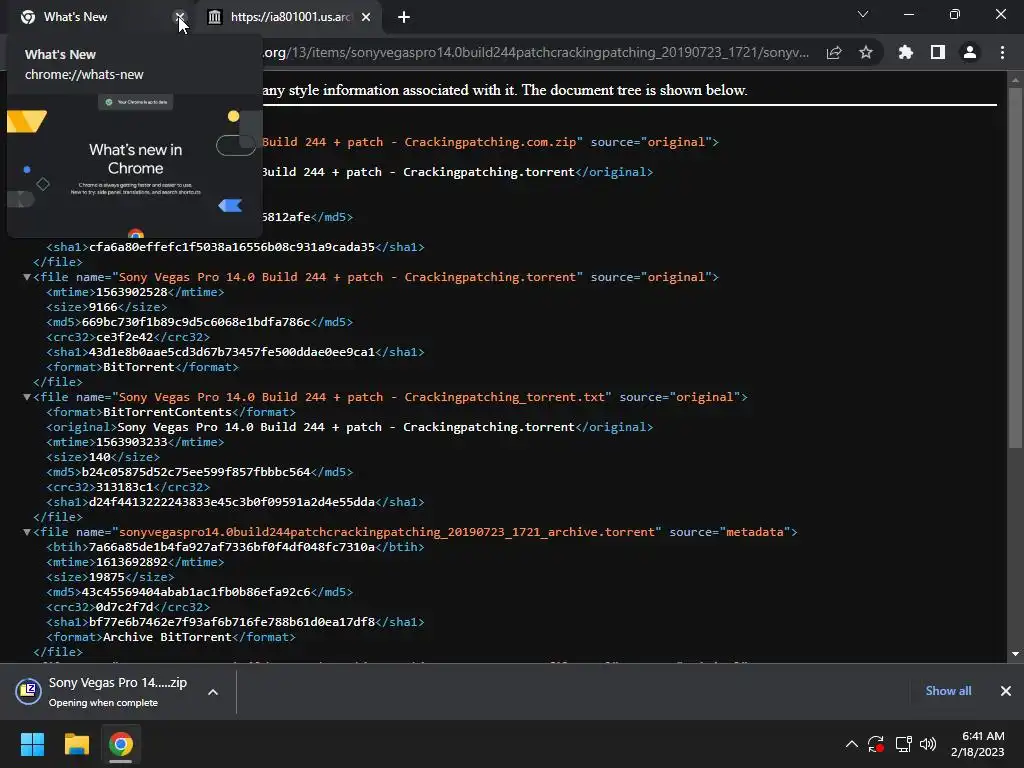Click the BitTorrent format value
1024x768 pixels.
point(139,367)
